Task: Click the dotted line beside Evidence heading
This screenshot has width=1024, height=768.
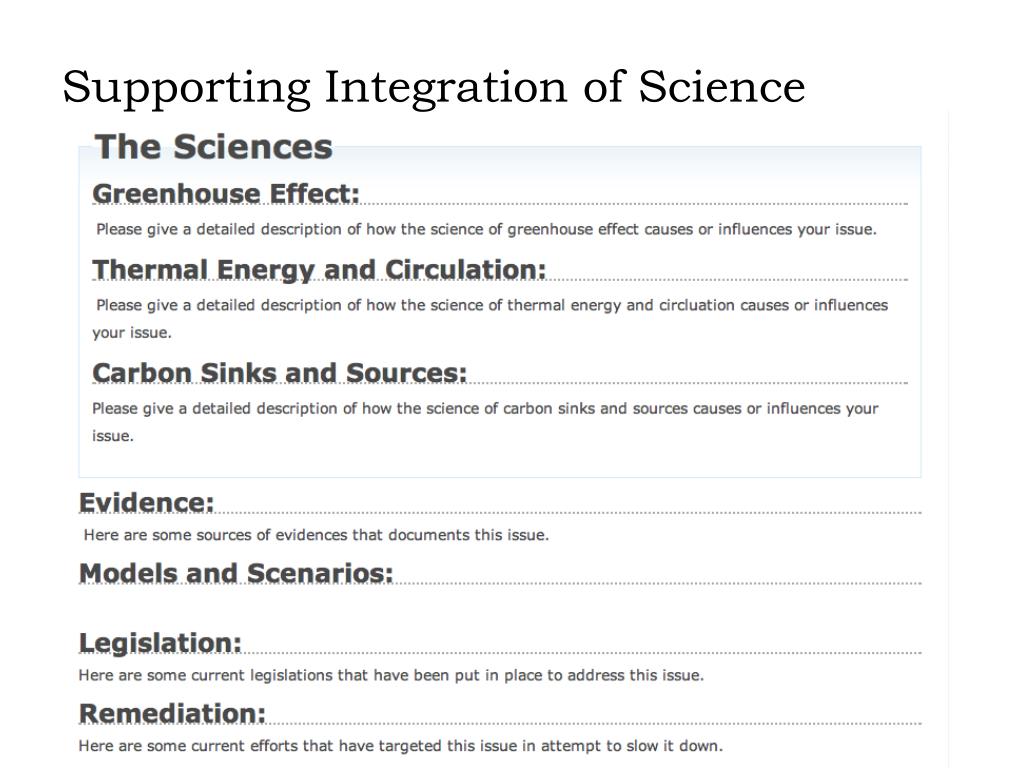Action: click(x=568, y=513)
